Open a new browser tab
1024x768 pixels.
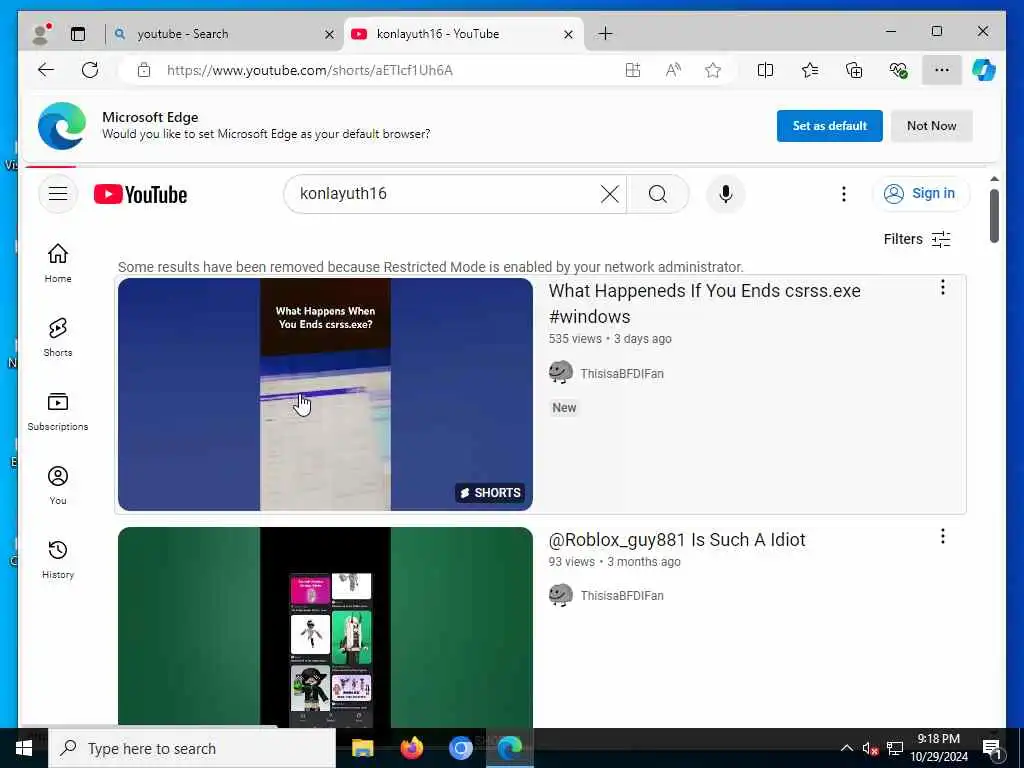click(605, 33)
